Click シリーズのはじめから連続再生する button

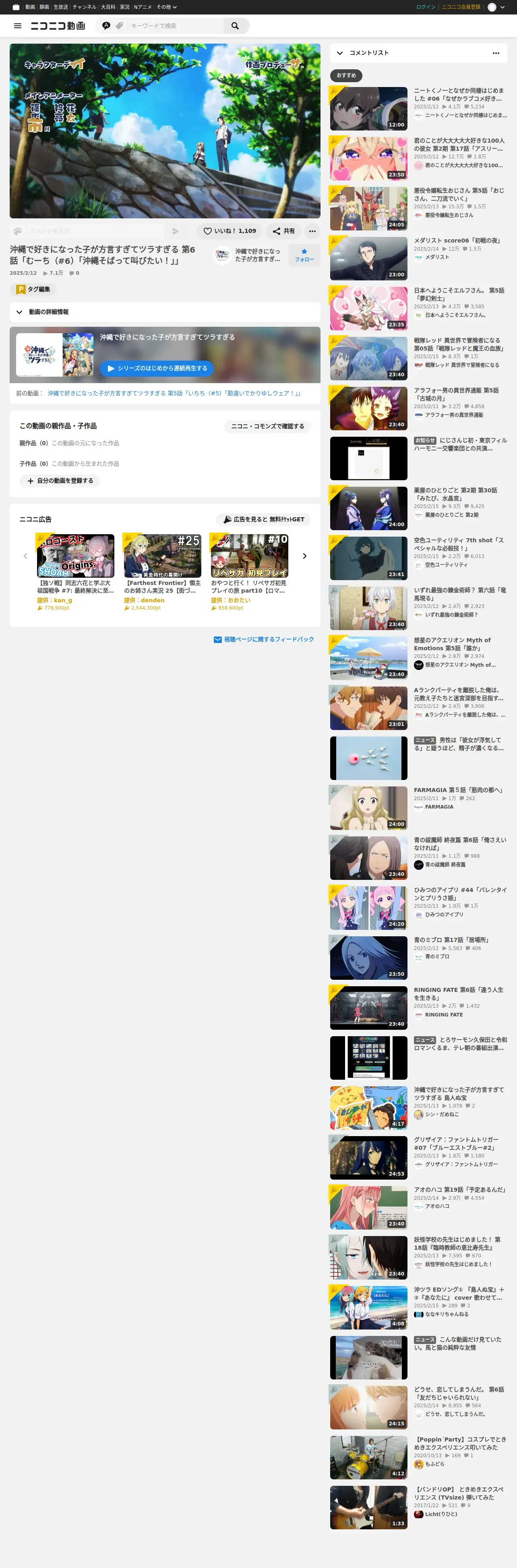tap(157, 368)
